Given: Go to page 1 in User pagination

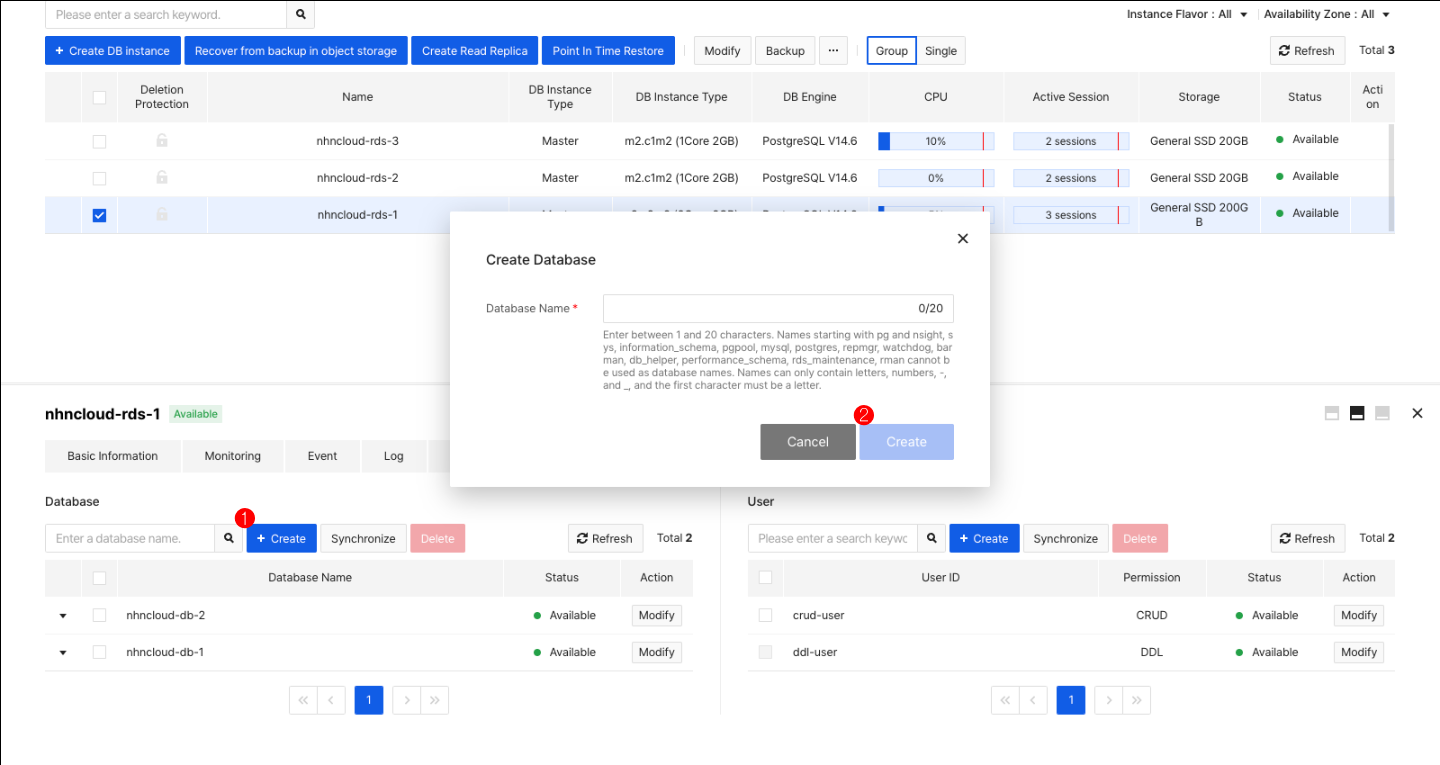Looking at the screenshot, I should (x=1071, y=700).
